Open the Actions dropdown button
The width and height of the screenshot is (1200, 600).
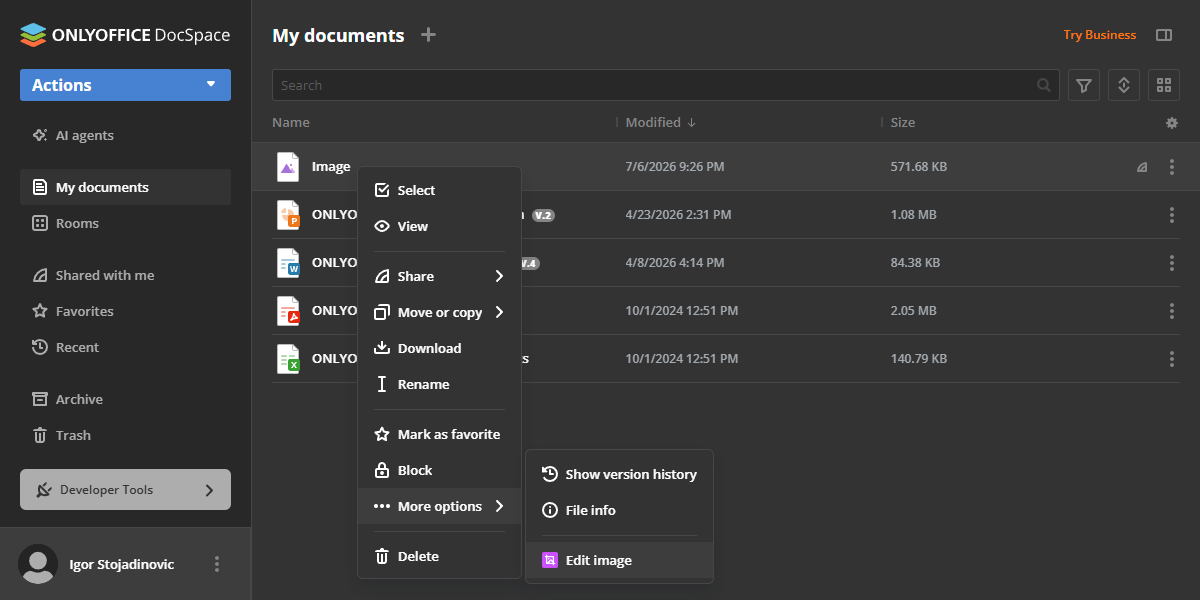pyautogui.click(x=125, y=85)
